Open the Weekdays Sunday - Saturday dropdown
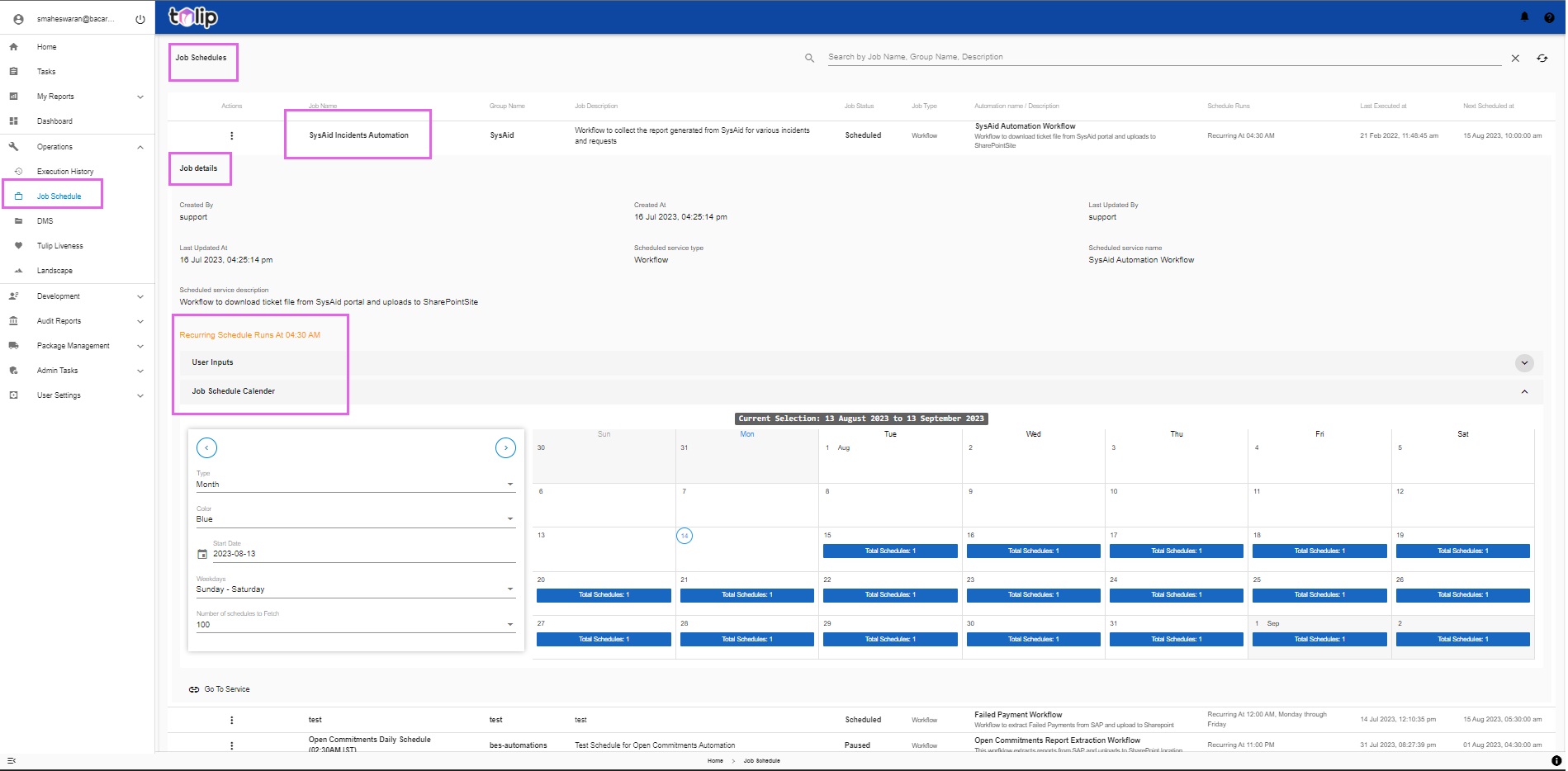This screenshot has width=1568, height=771. pyautogui.click(x=356, y=589)
